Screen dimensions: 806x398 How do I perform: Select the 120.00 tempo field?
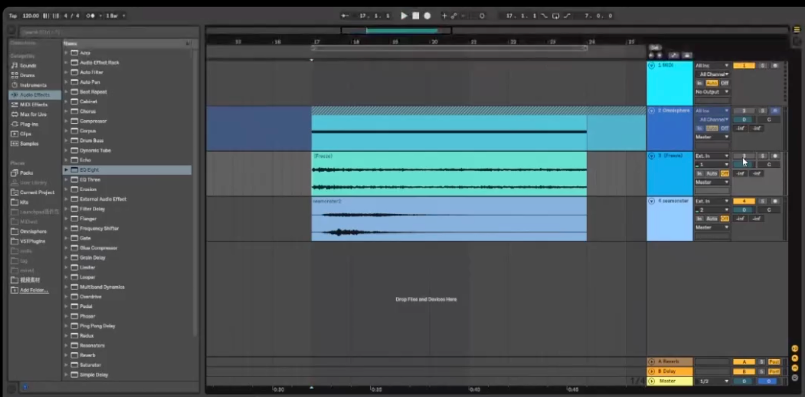pos(31,16)
